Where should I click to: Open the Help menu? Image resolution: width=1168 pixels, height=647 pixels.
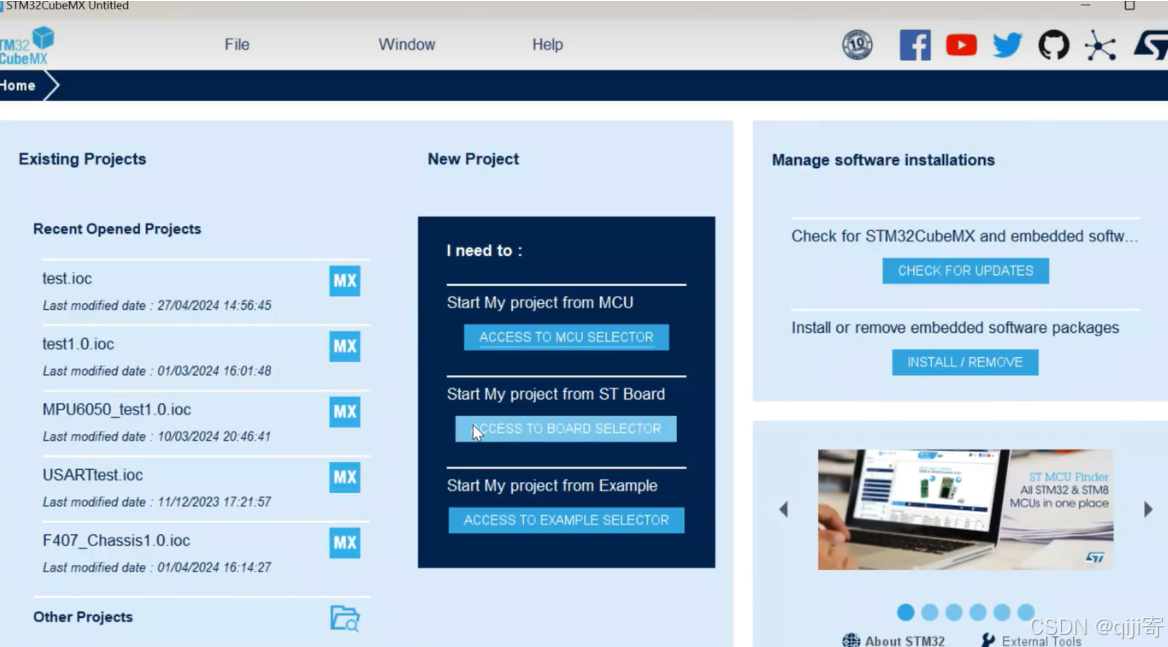(548, 45)
